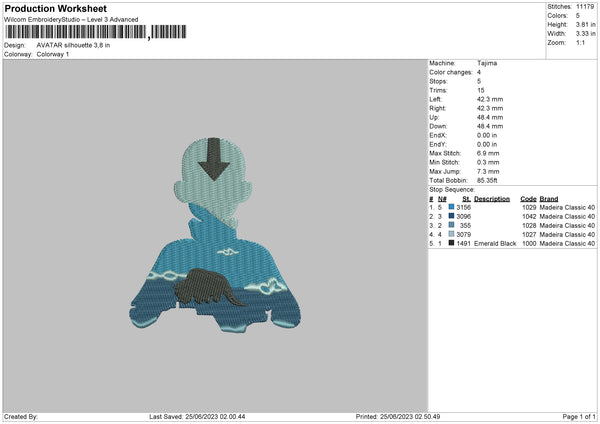Screen dimensions: 600x424
Task: Click the Zoom value 1:1
Action: pos(580,42)
